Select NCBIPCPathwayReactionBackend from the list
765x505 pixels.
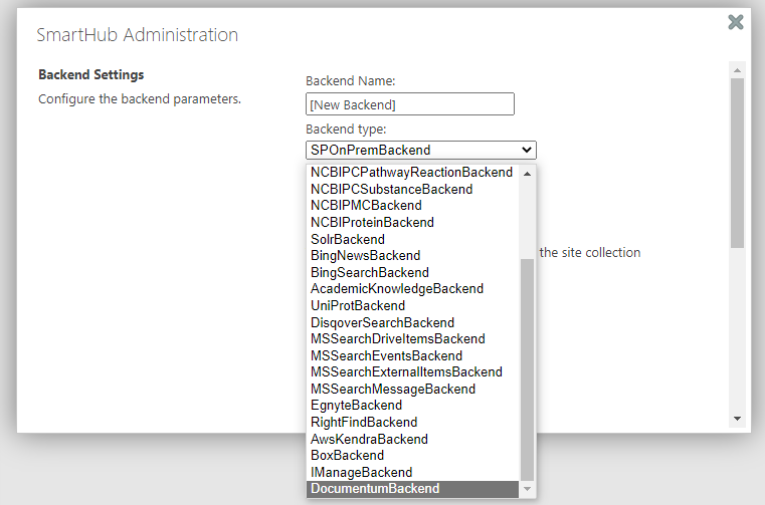pos(411,172)
